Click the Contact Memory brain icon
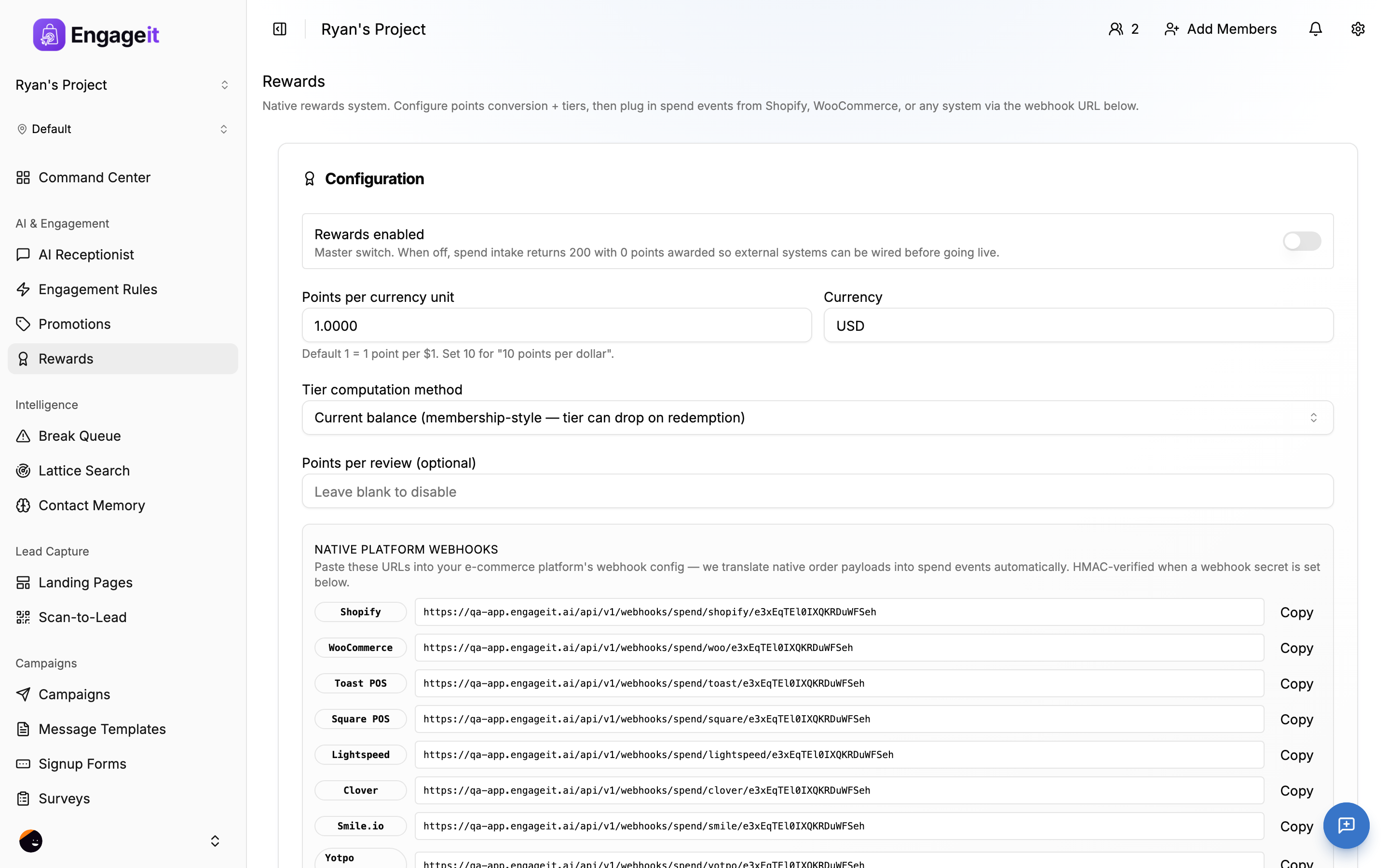 click(23, 505)
